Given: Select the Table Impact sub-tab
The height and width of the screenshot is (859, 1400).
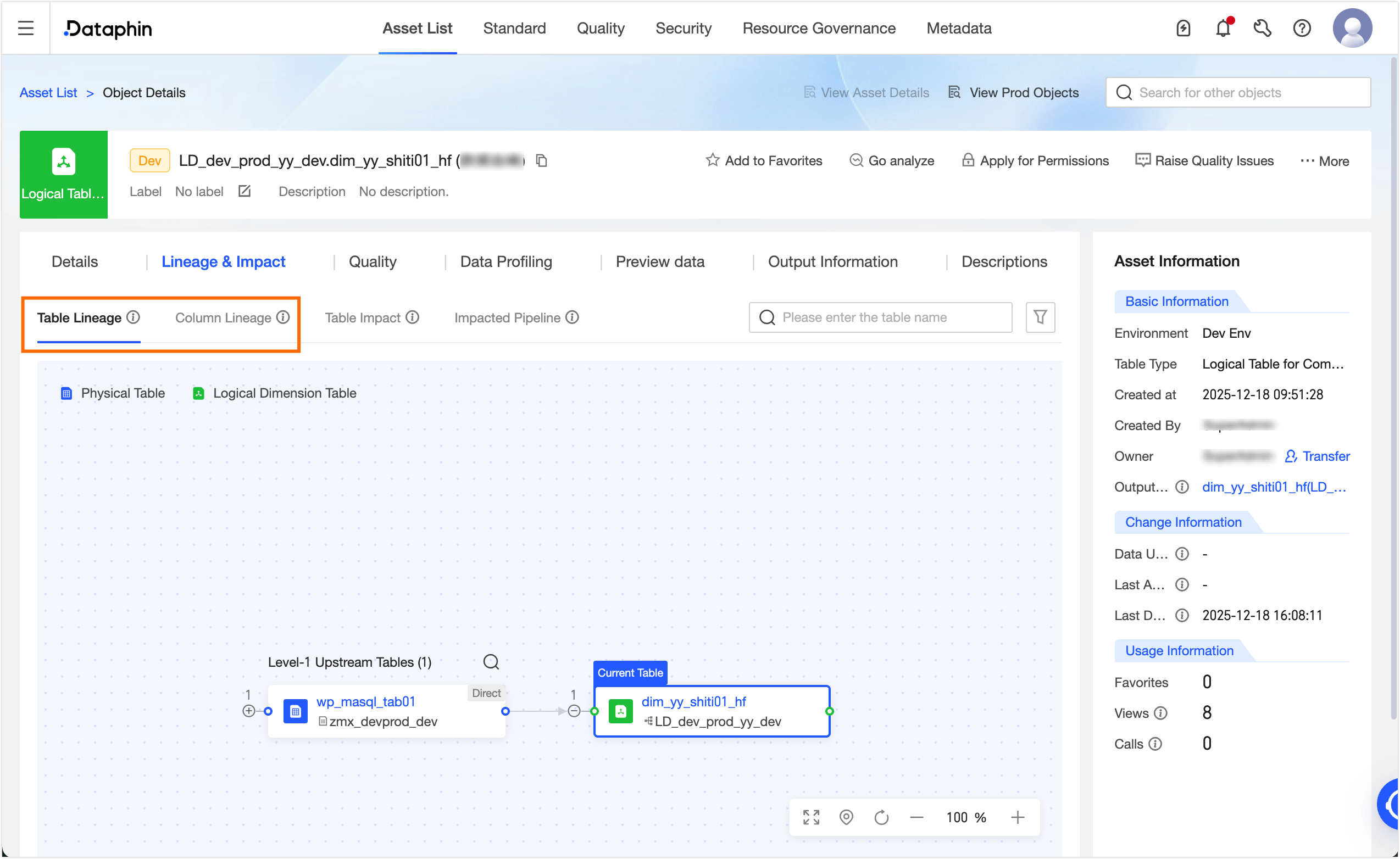Looking at the screenshot, I should [363, 317].
